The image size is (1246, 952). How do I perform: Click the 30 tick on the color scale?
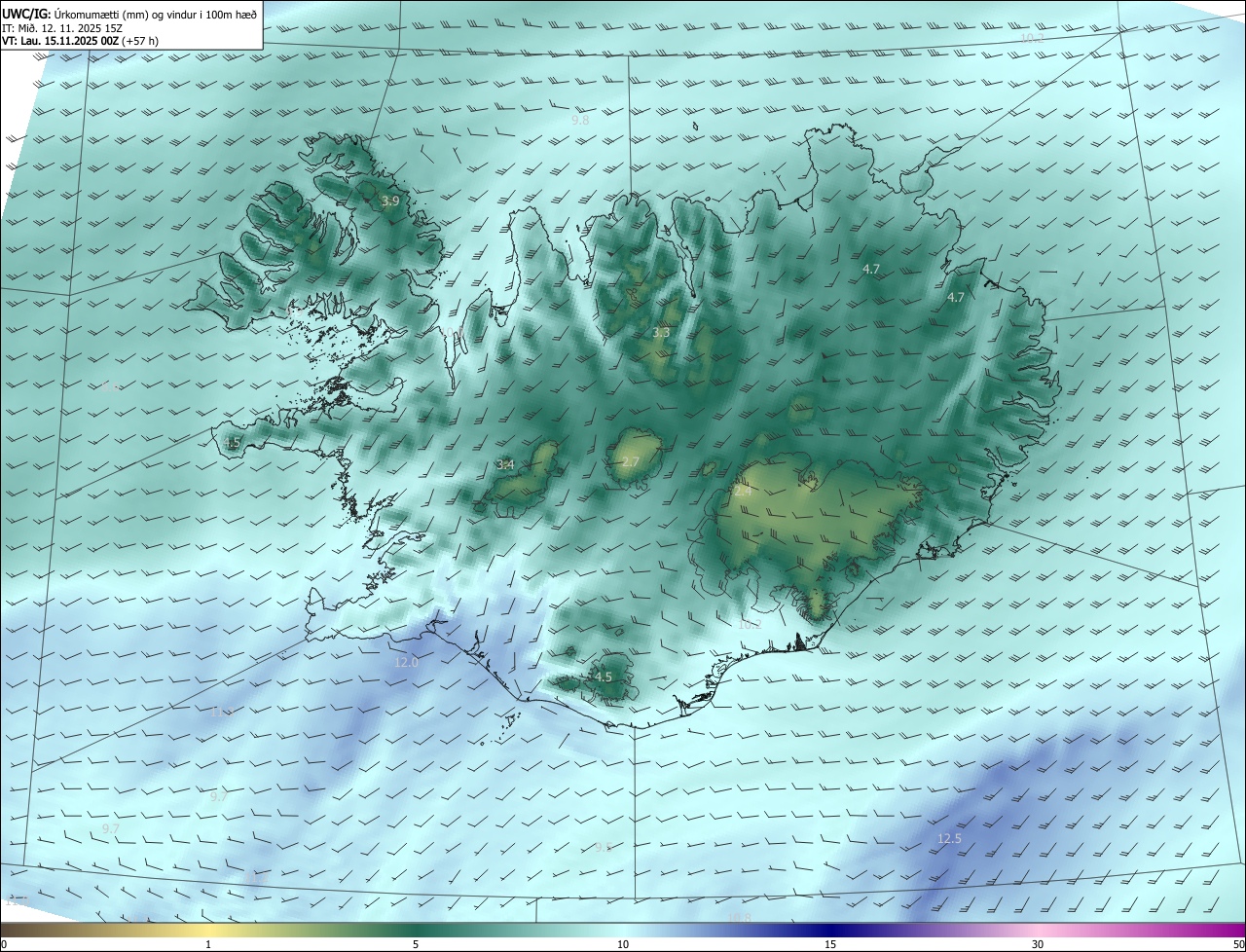pos(1038,944)
